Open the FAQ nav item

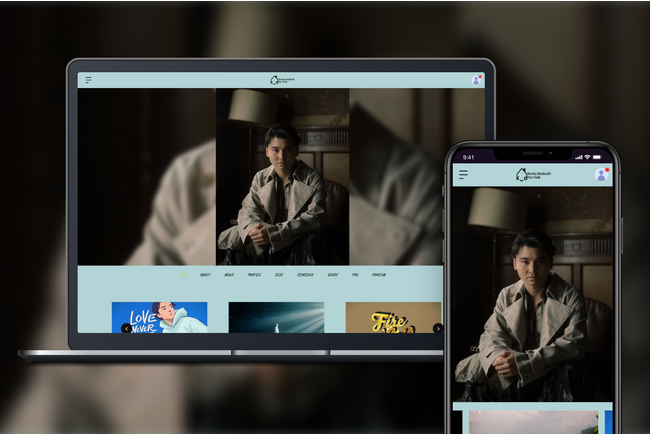355,275
